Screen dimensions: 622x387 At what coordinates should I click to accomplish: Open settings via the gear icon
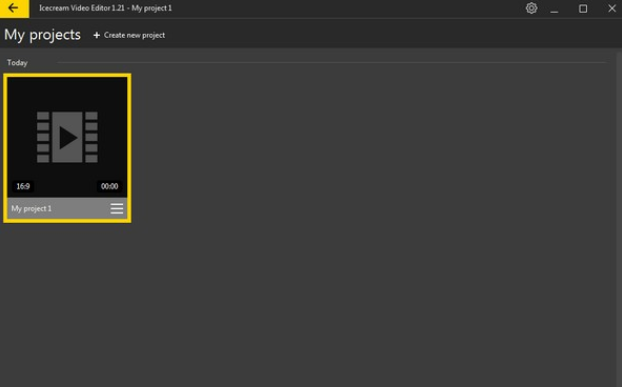531,8
